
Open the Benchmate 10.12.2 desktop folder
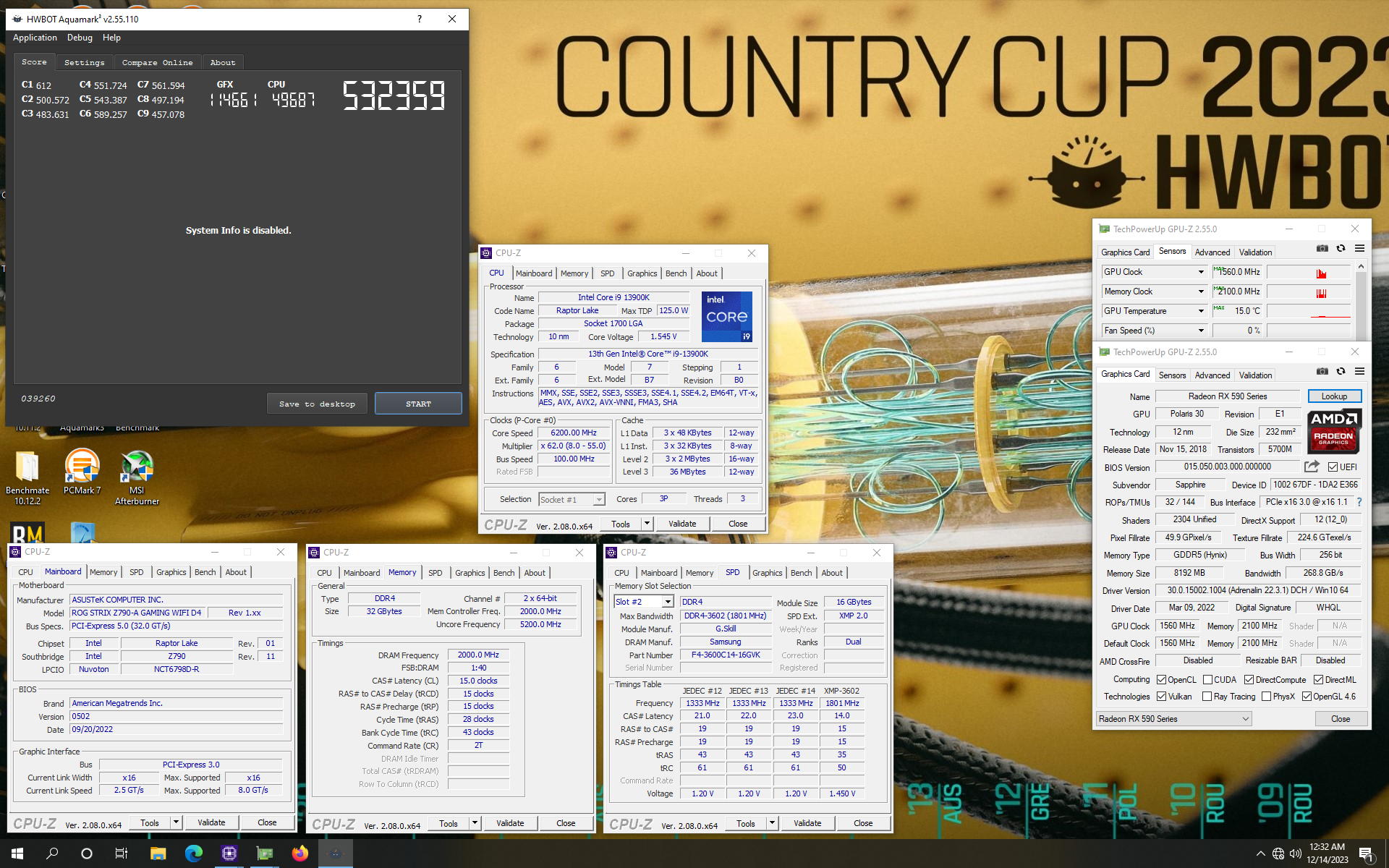pos(27,477)
